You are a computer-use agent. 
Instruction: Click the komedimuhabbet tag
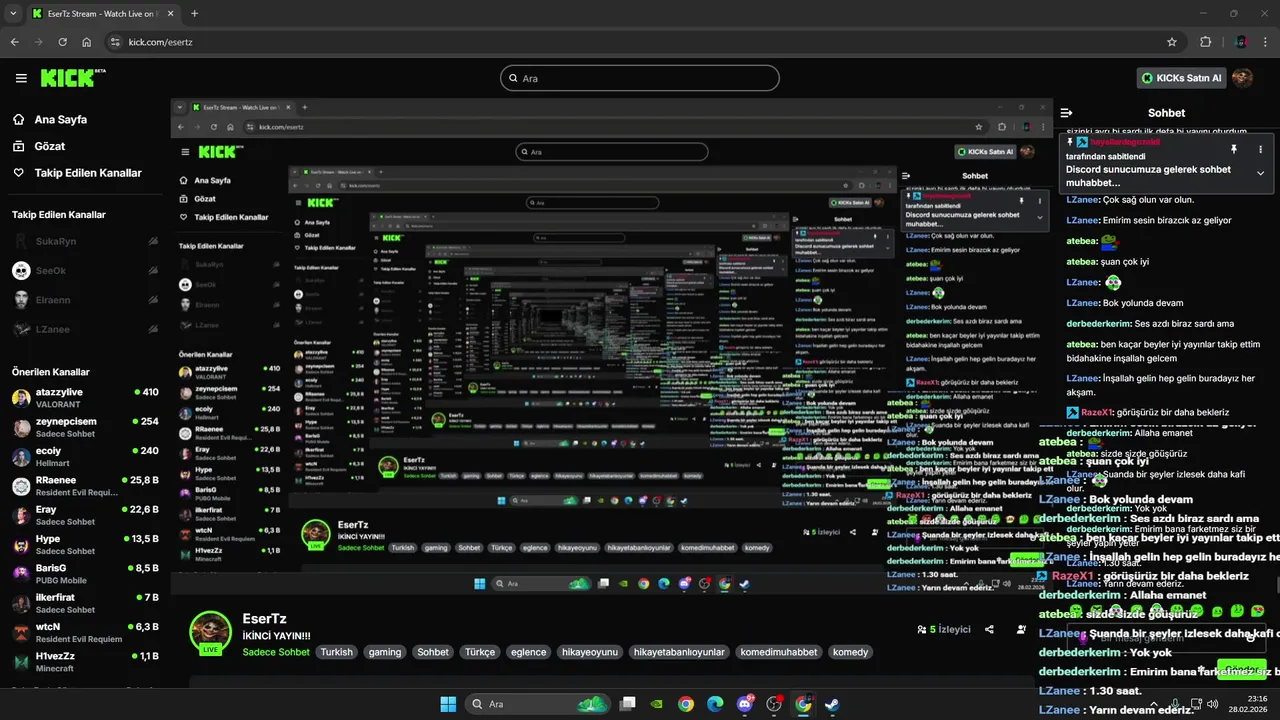pos(779,652)
